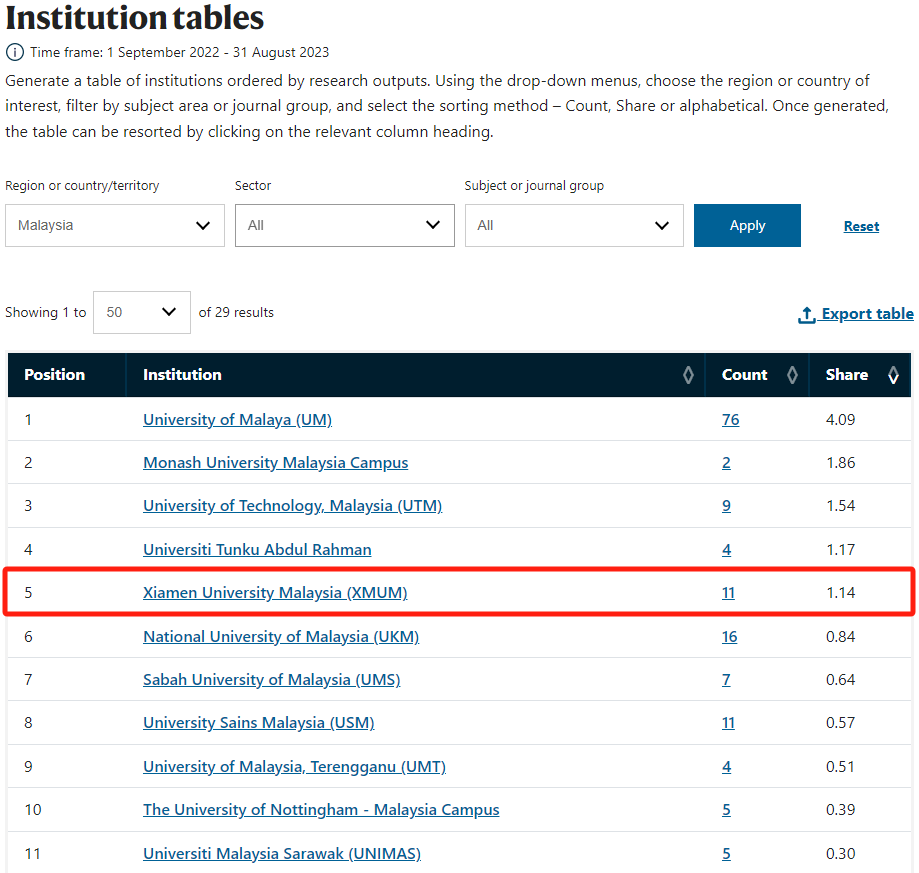This screenshot has height=873, width=919.
Task: Click the time frame info icon
Action: [x=15, y=52]
